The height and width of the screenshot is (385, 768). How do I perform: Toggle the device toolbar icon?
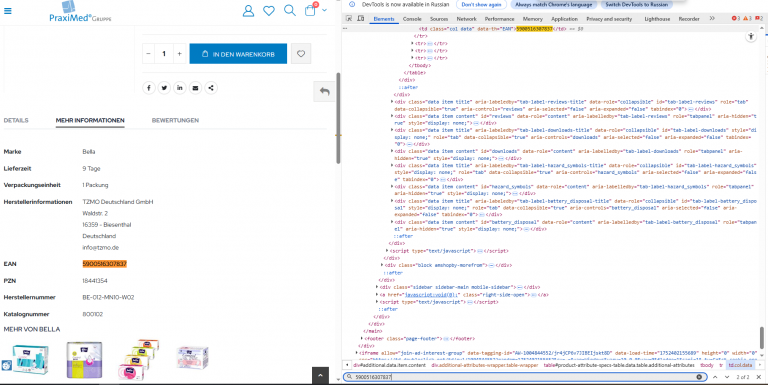click(360, 19)
